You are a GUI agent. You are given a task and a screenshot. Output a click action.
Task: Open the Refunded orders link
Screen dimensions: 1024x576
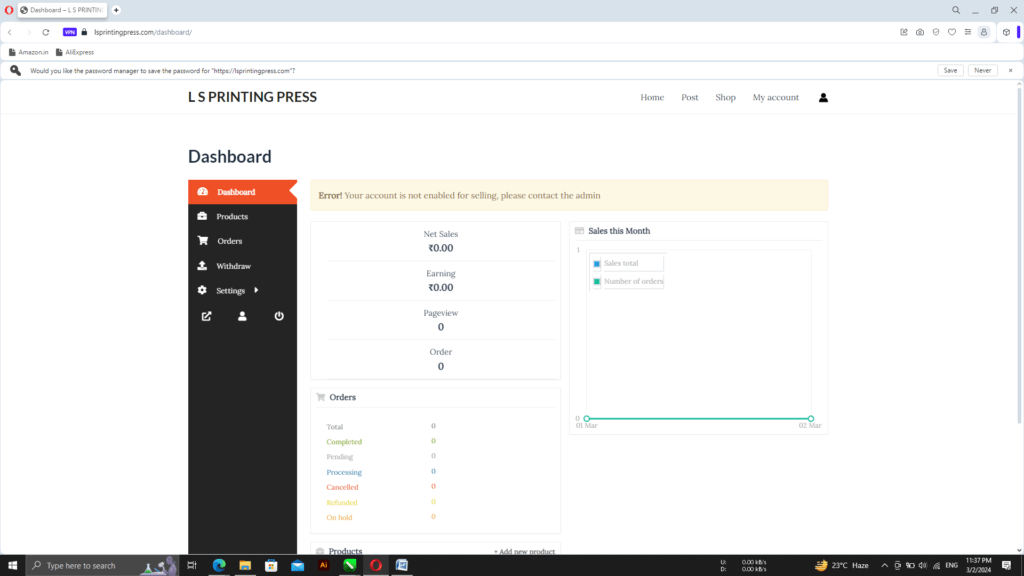pyautogui.click(x=342, y=502)
